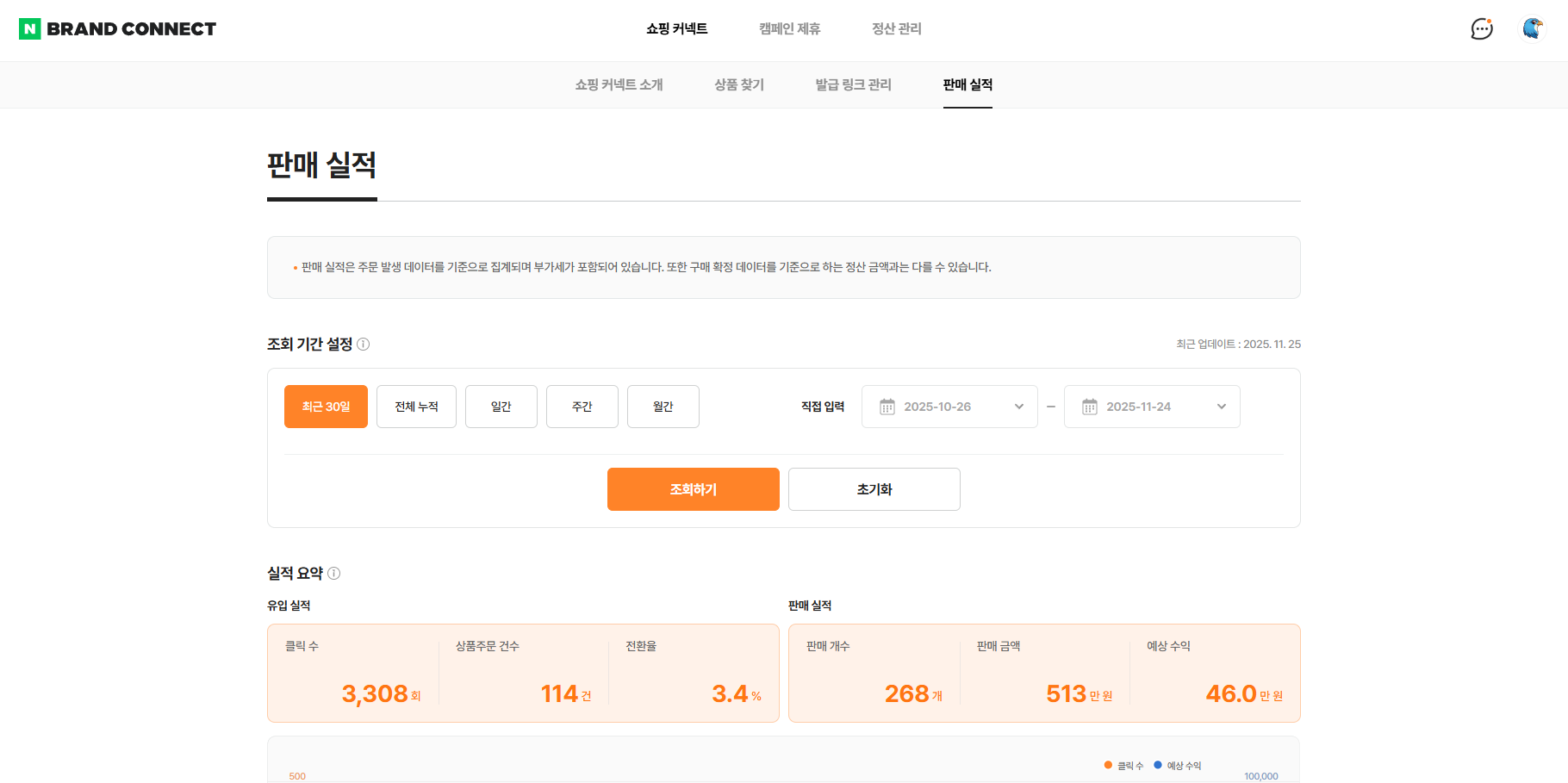The width and height of the screenshot is (1568, 783).
Task: Toggle the blue 예상 수익 chart legend
Action: point(1158,765)
